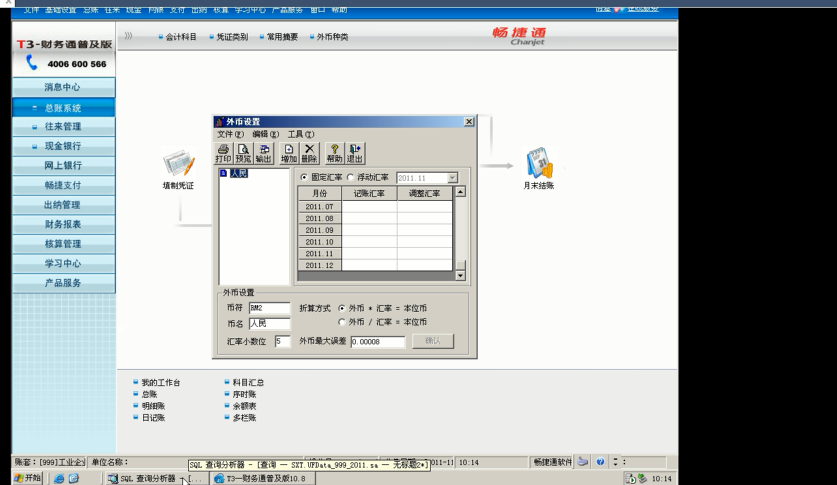Viewport: 837px width, 485px height.
Task: Open 核算管理 in the sidebar
Action: (64, 244)
